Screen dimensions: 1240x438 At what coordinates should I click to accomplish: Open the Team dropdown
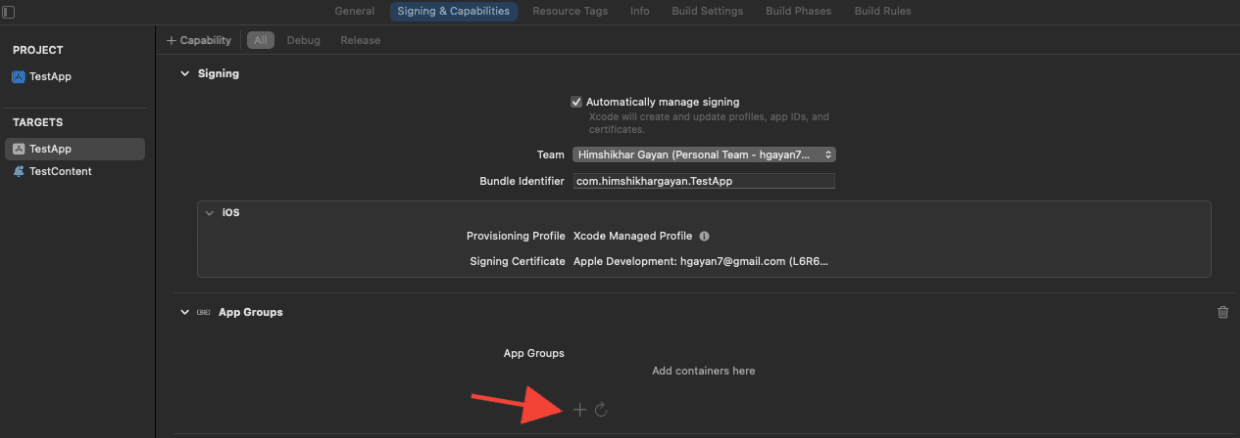(704, 155)
